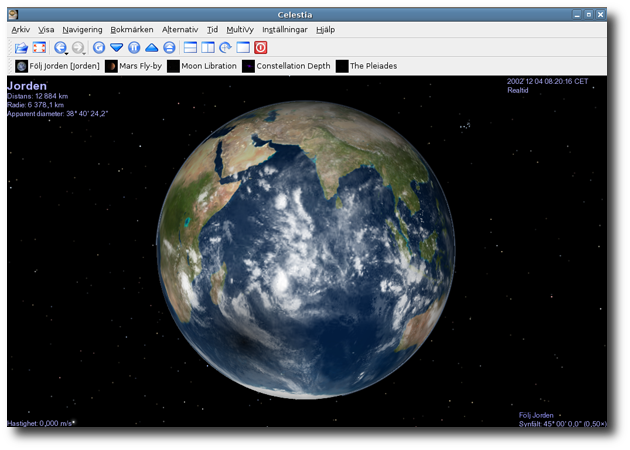The width and height of the screenshot is (630, 450).
Task: Click the Mars thumbnail icon
Action: pos(111,66)
